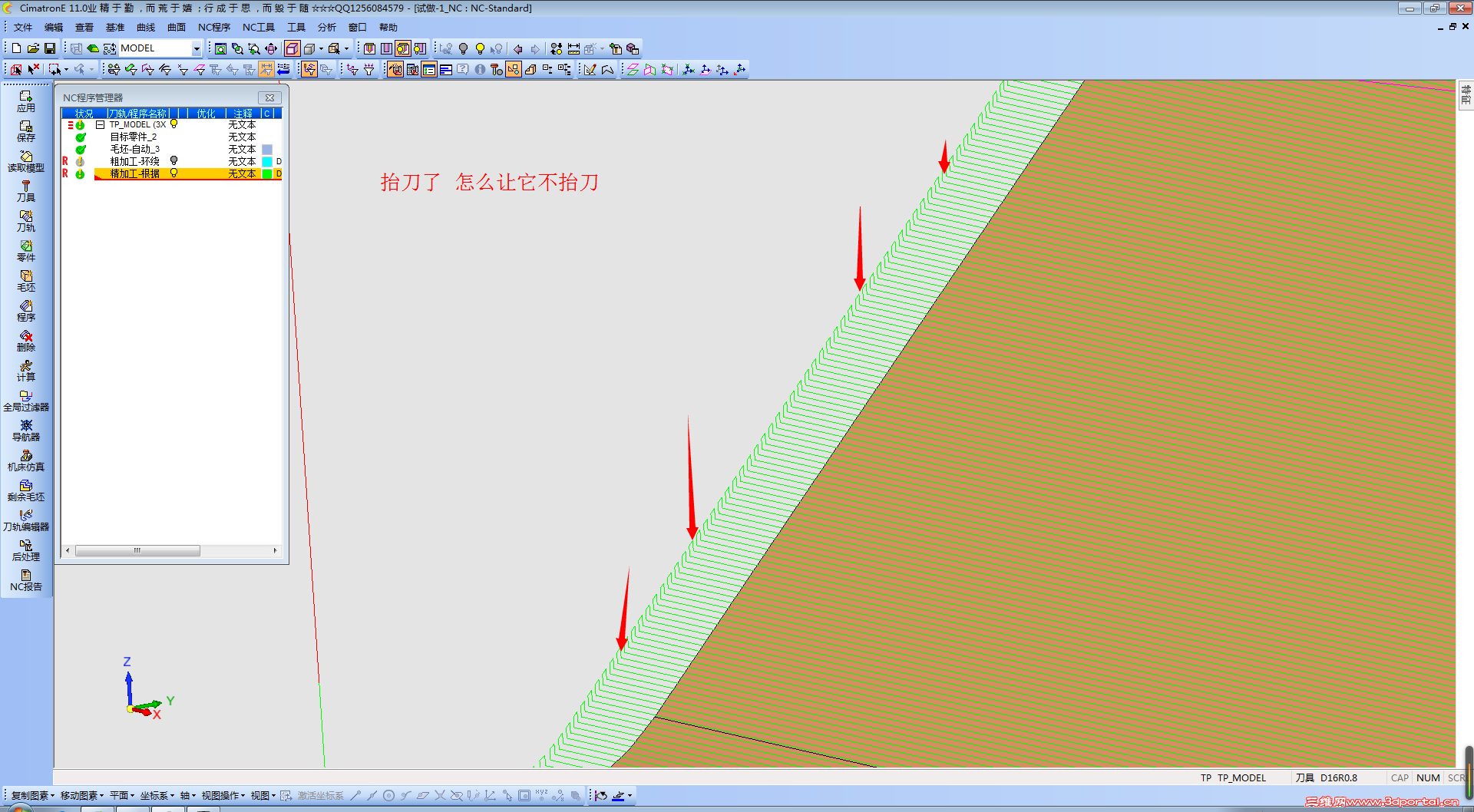Image resolution: width=1474 pixels, height=812 pixels.
Task: Click 读取模型 in the NC sidebar
Action: (26, 161)
